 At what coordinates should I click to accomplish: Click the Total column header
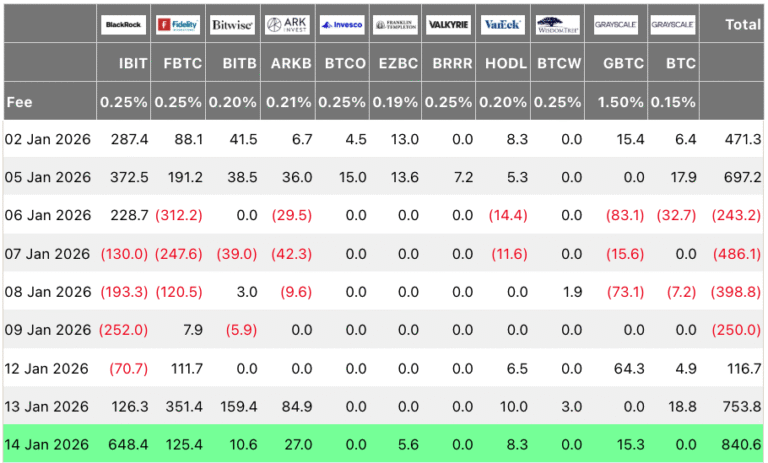tap(742, 25)
